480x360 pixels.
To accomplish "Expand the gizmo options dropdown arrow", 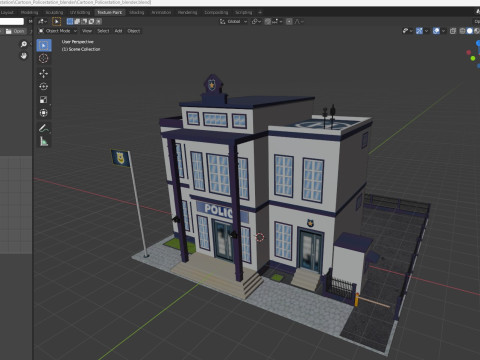I will click(x=426, y=31).
